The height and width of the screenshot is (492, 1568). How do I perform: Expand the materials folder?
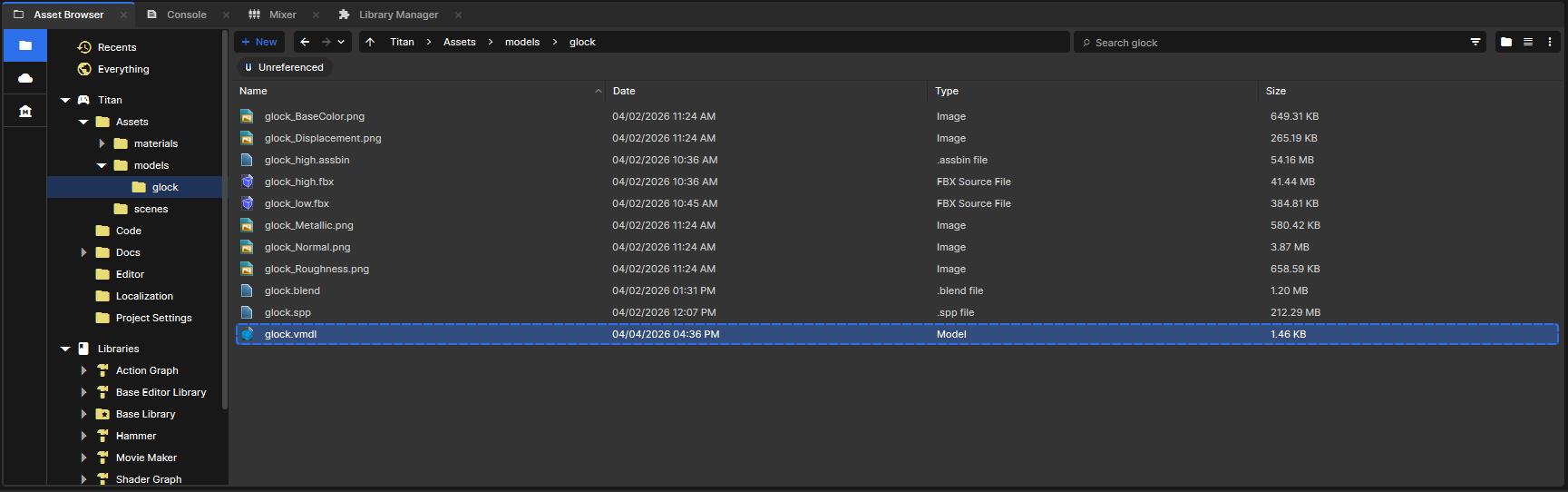click(x=102, y=143)
